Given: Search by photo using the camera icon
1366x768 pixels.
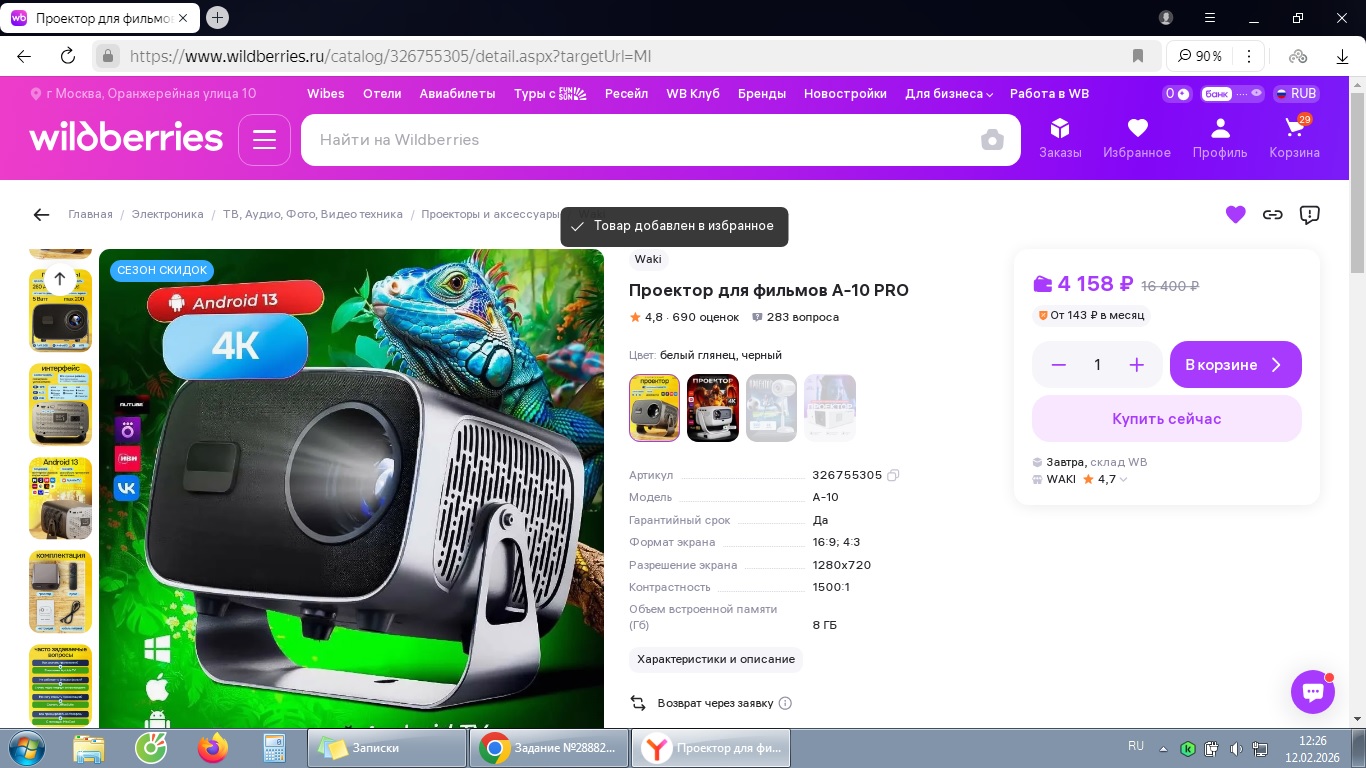Looking at the screenshot, I should pos(992,140).
